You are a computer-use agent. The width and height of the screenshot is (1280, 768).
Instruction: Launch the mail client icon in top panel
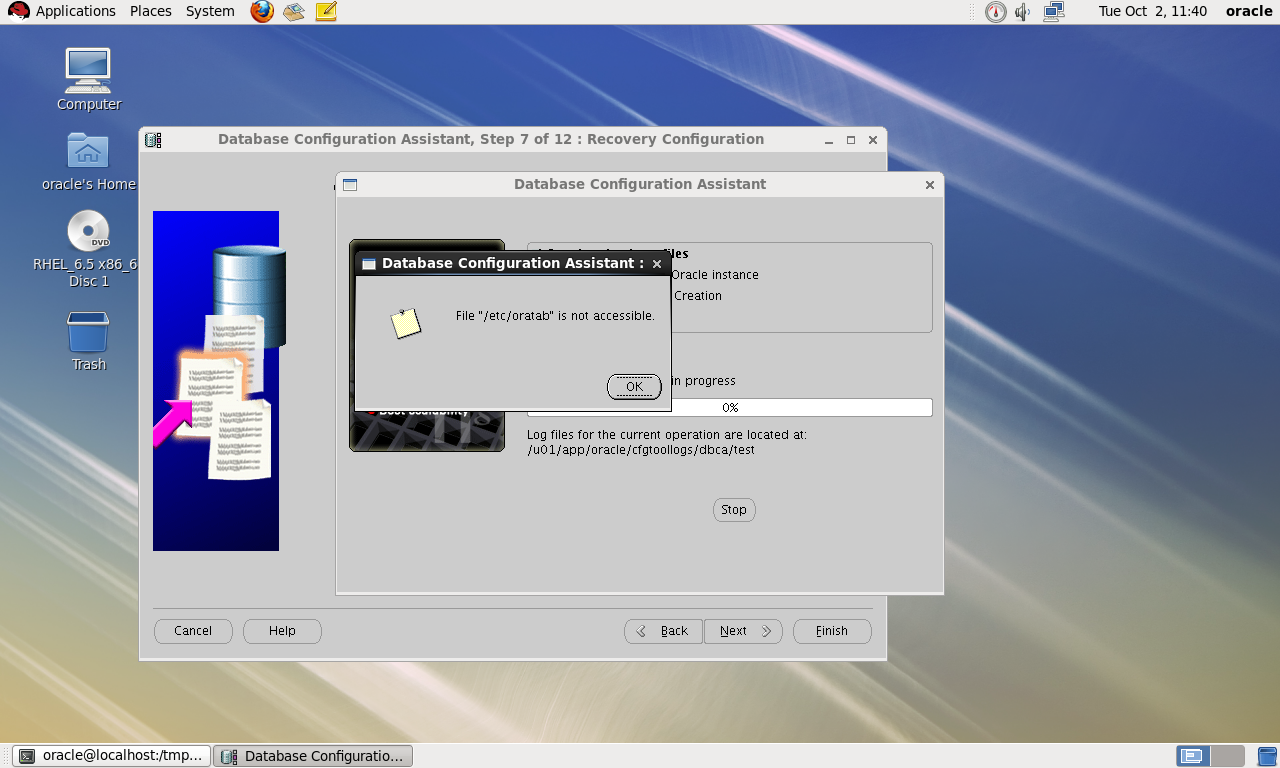(293, 12)
